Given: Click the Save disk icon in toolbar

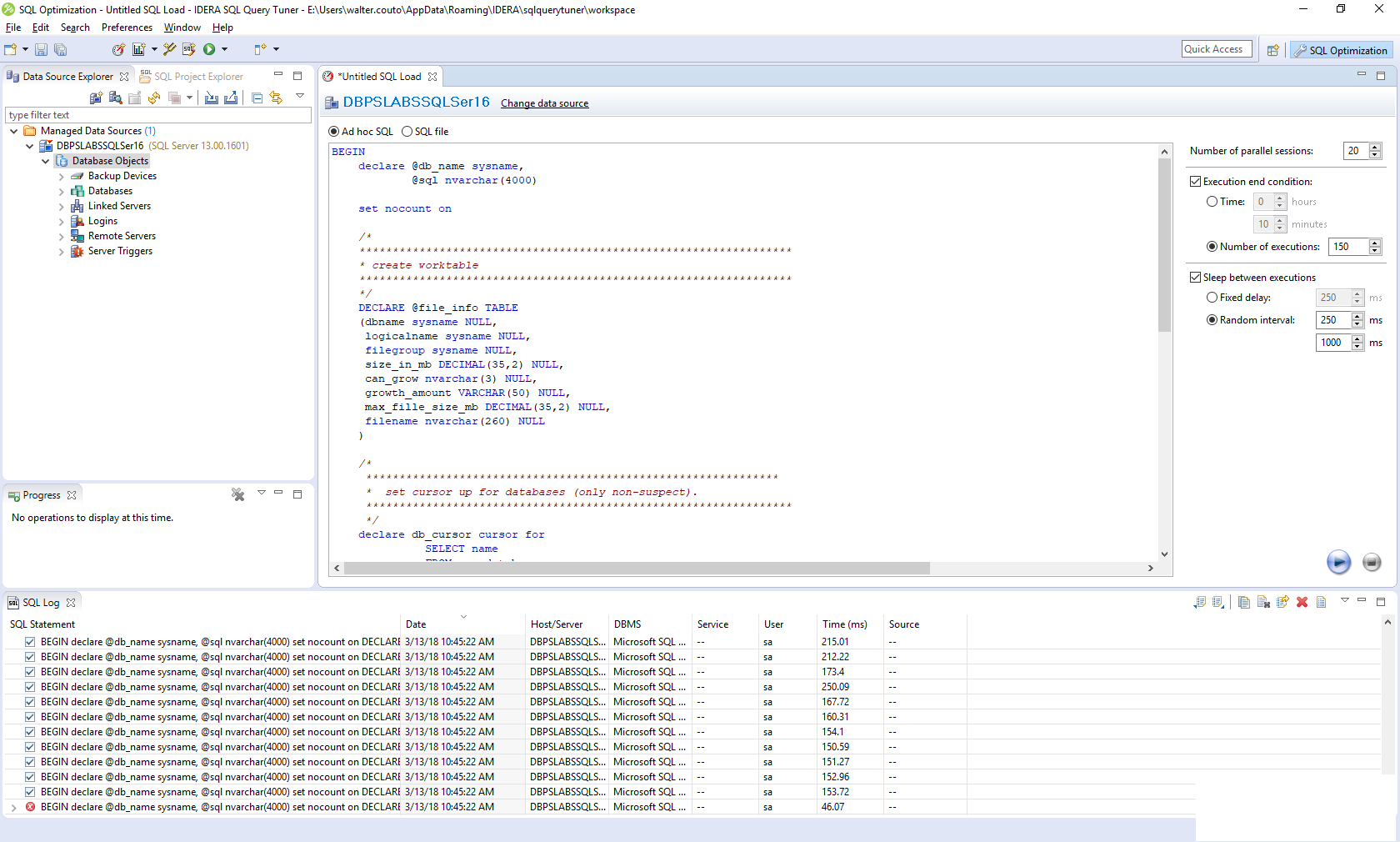Looking at the screenshot, I should pos(41,49).
